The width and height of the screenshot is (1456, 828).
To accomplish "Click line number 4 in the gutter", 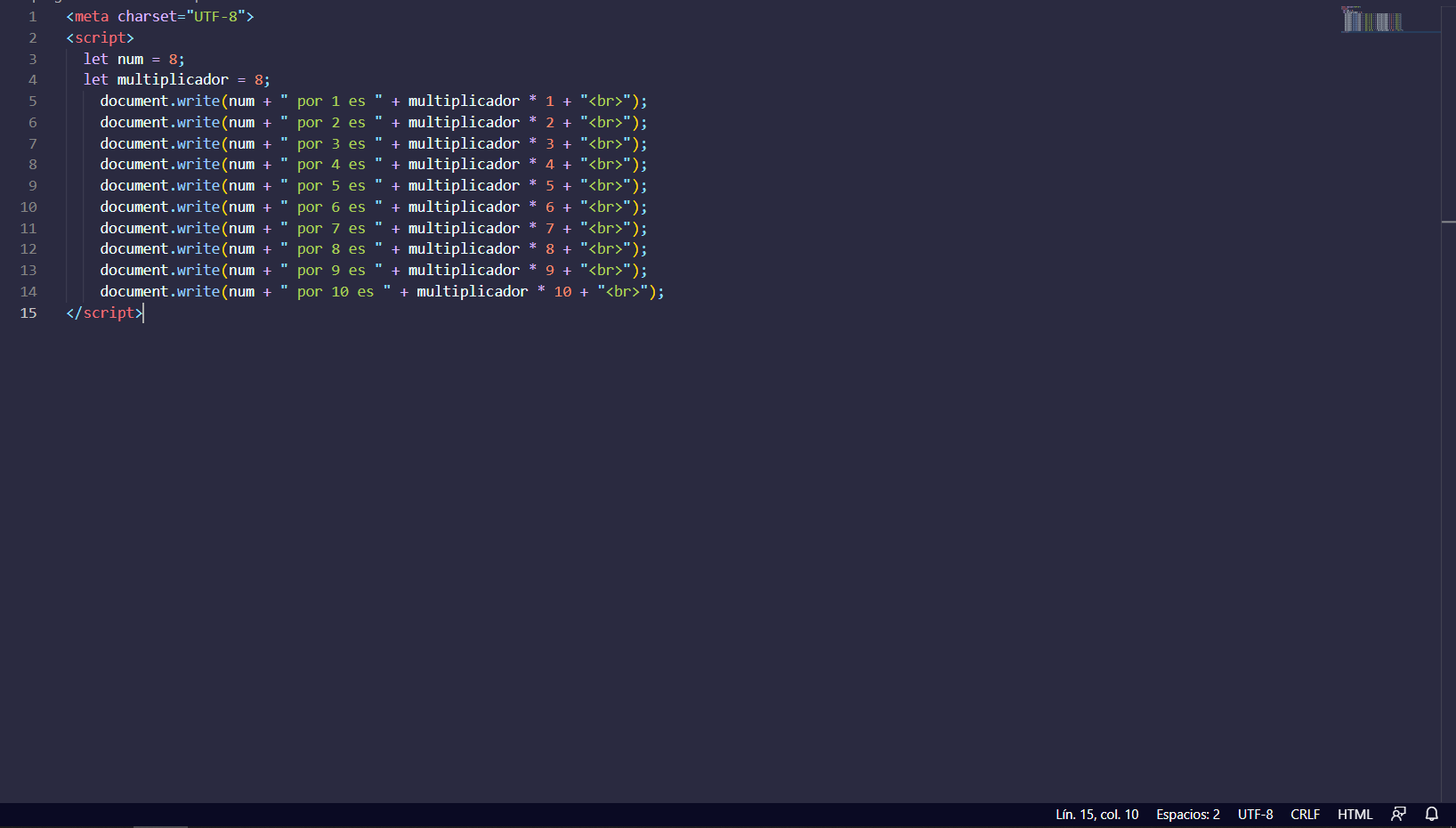I will point(33,79).
